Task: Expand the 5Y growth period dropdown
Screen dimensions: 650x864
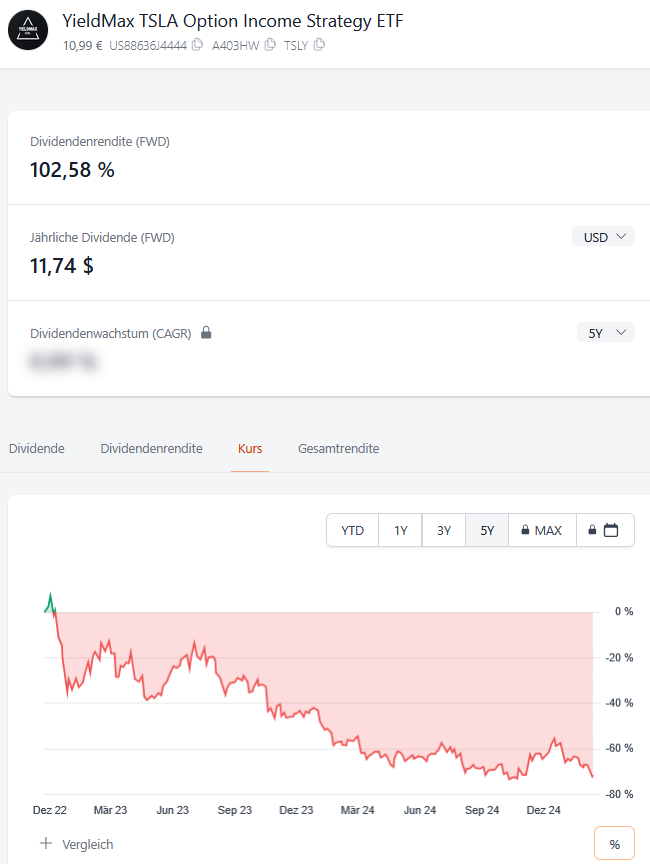Action: click(605, 333)
